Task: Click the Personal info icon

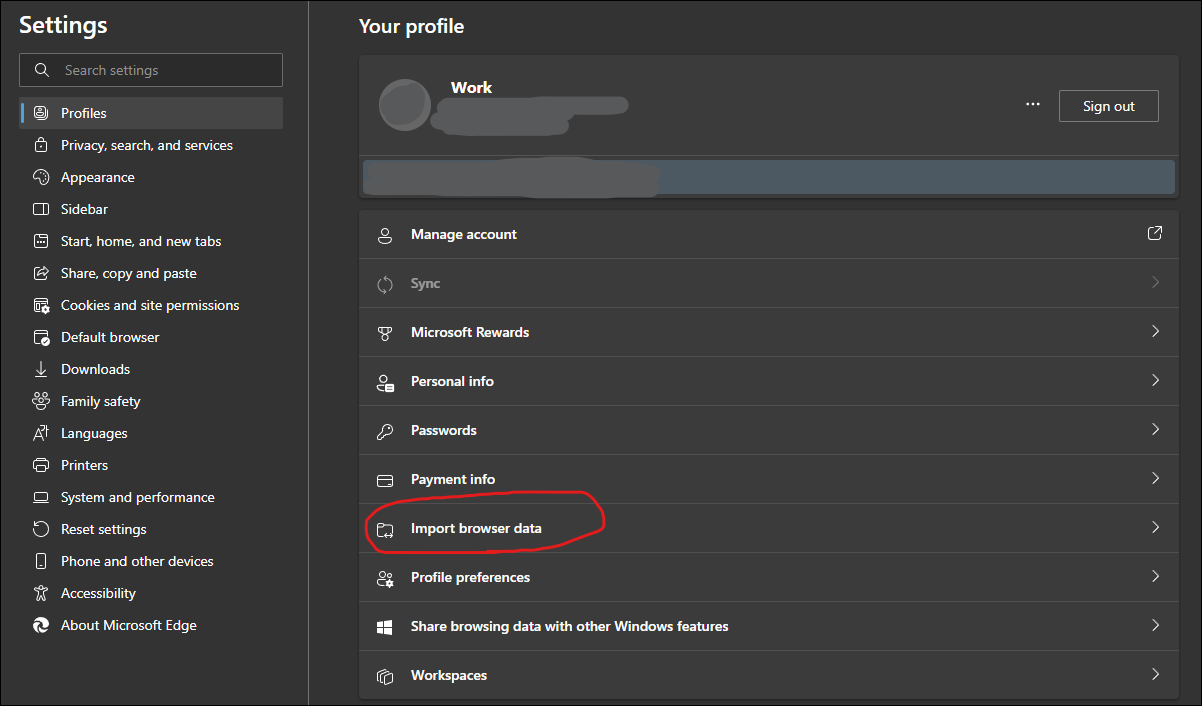Action: click(385, 382)
